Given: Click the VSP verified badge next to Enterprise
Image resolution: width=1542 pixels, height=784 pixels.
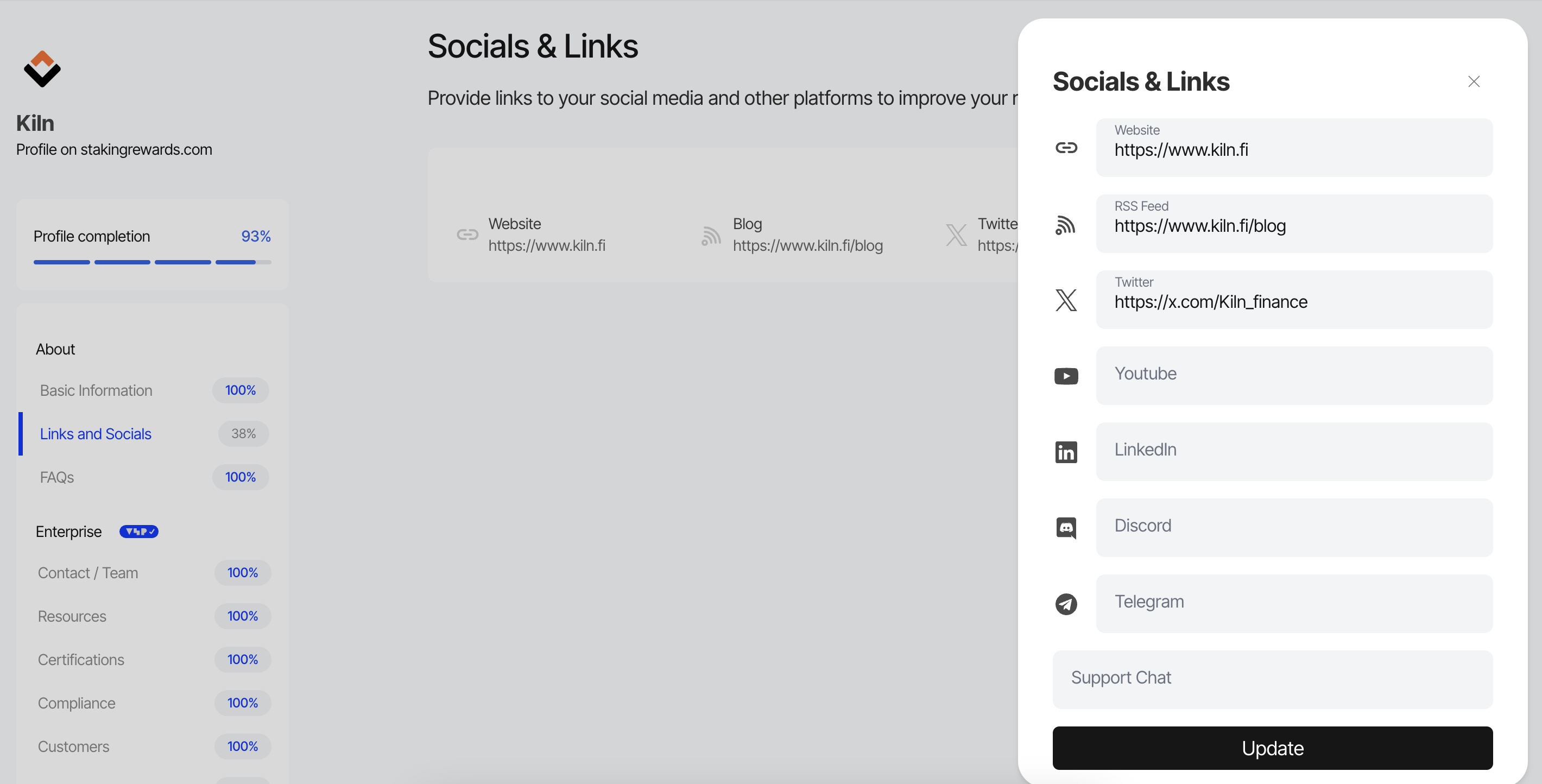Looking at the screenshot, I should click(x=139, y=532).
